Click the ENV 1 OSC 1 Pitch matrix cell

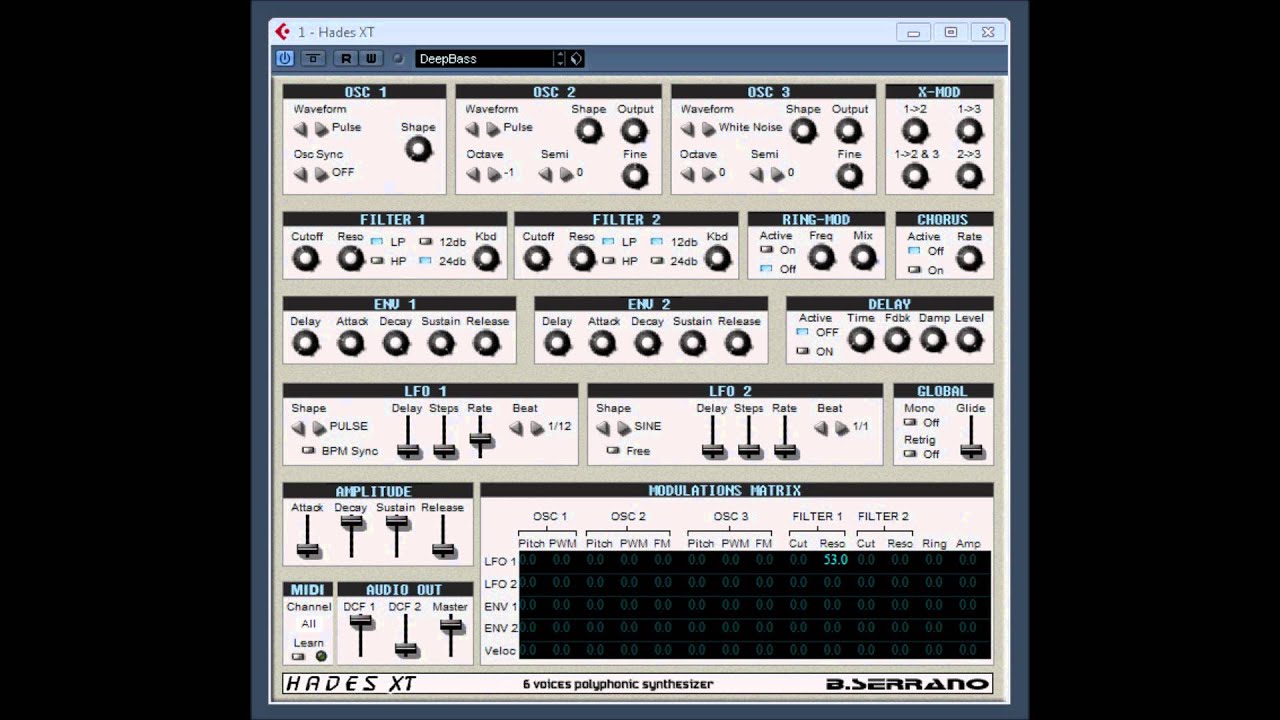pos(528,605)
